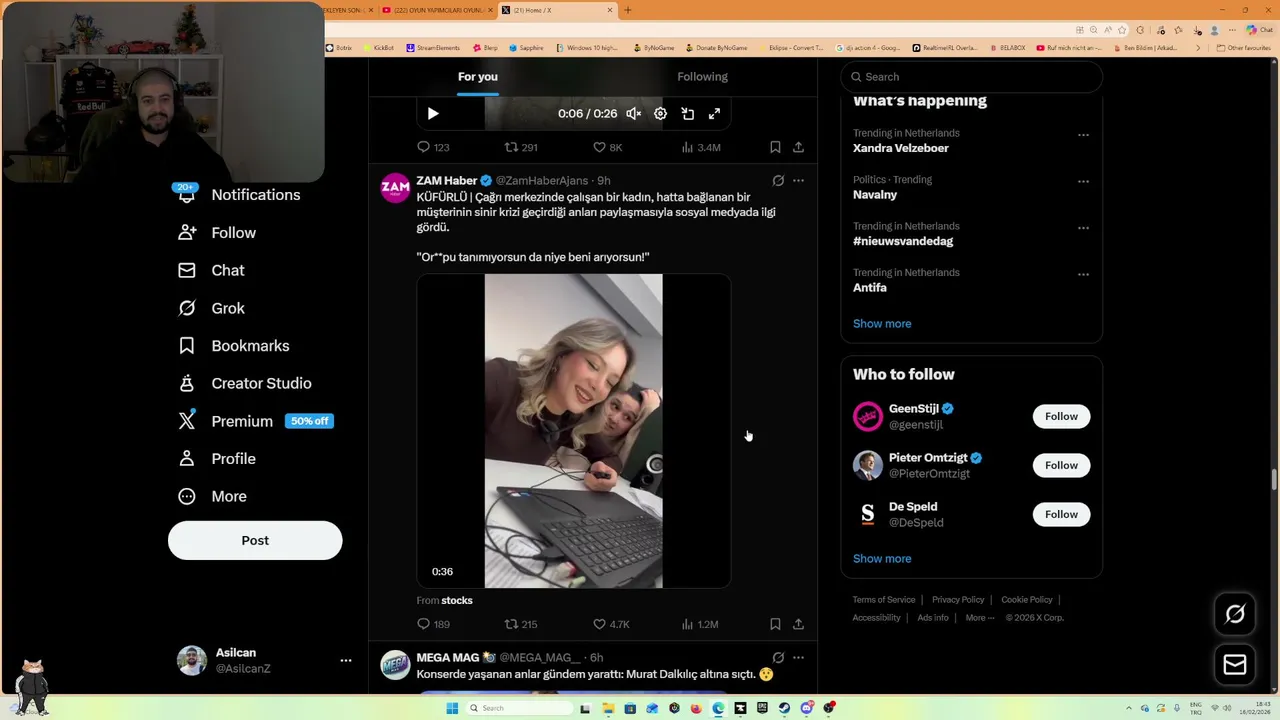Open the Privacy Policy link
Screen dimensions: 1280x720
click(958, 600)
